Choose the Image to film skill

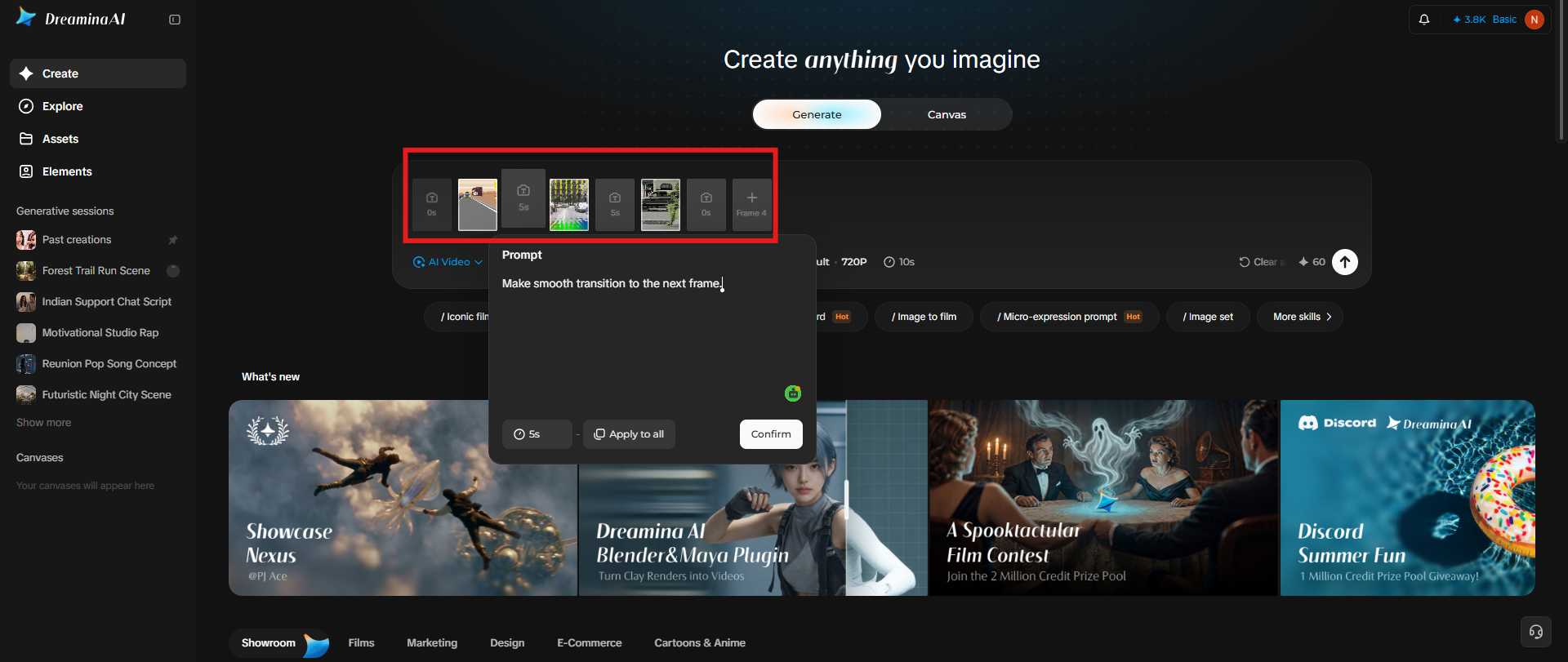(x=924, y=317)
